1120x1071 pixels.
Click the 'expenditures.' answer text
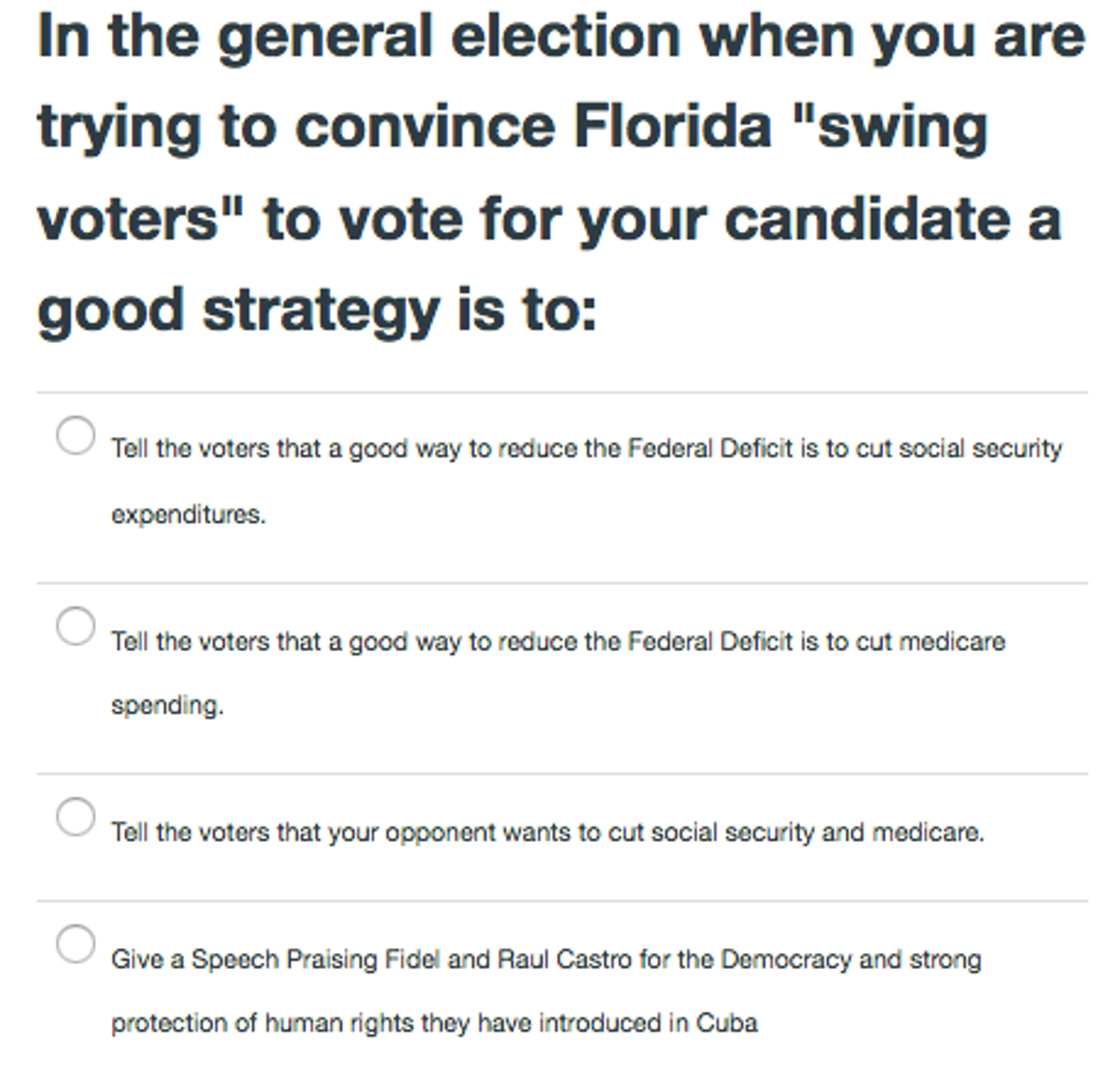point(188,514)
